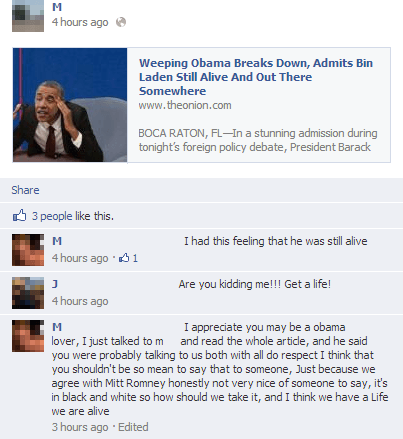
Task: Click the 4 hours ago timestamp under J
Action: pos(80,301)
